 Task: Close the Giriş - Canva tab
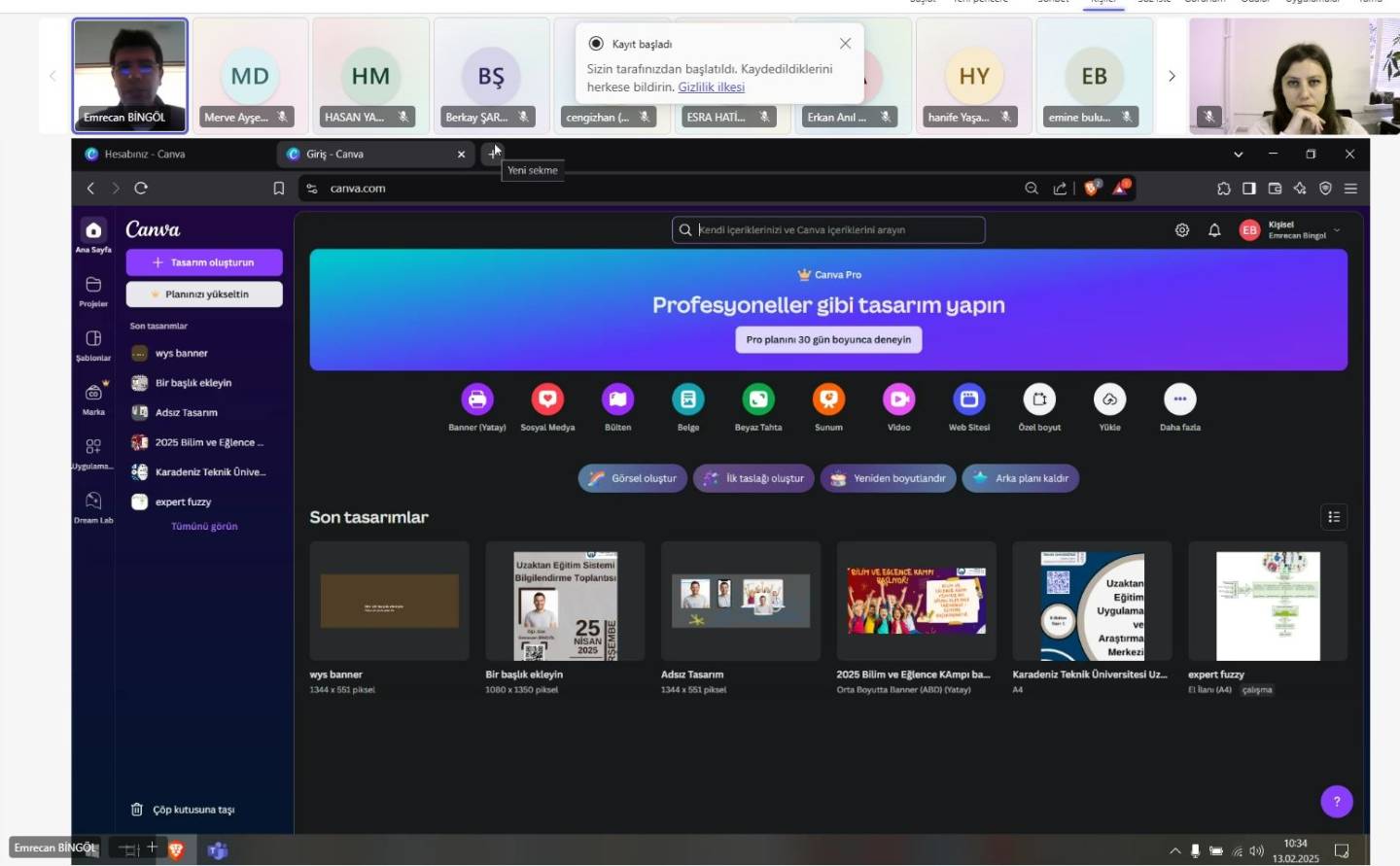click(461, 155)
